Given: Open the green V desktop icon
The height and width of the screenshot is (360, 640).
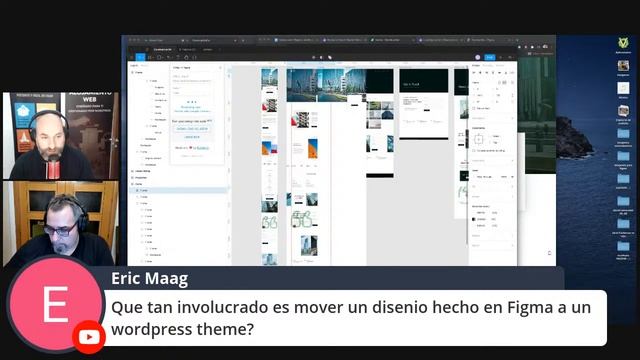Looking at the screenshot, I should click(623, 42).
